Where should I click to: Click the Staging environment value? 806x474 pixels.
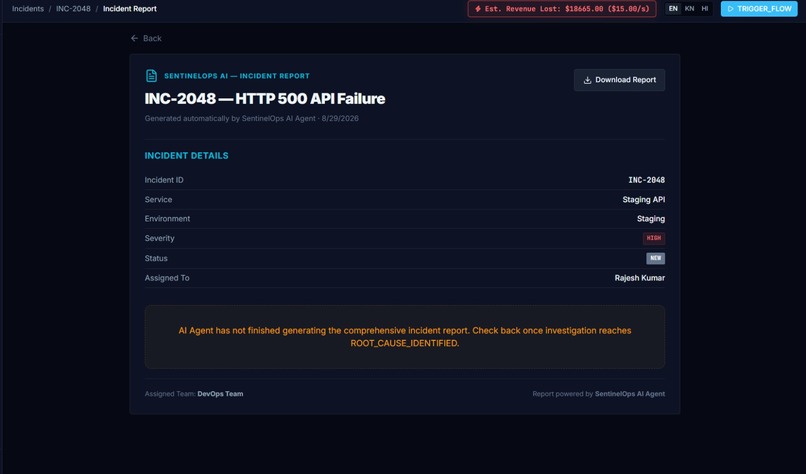pos(651,218)
